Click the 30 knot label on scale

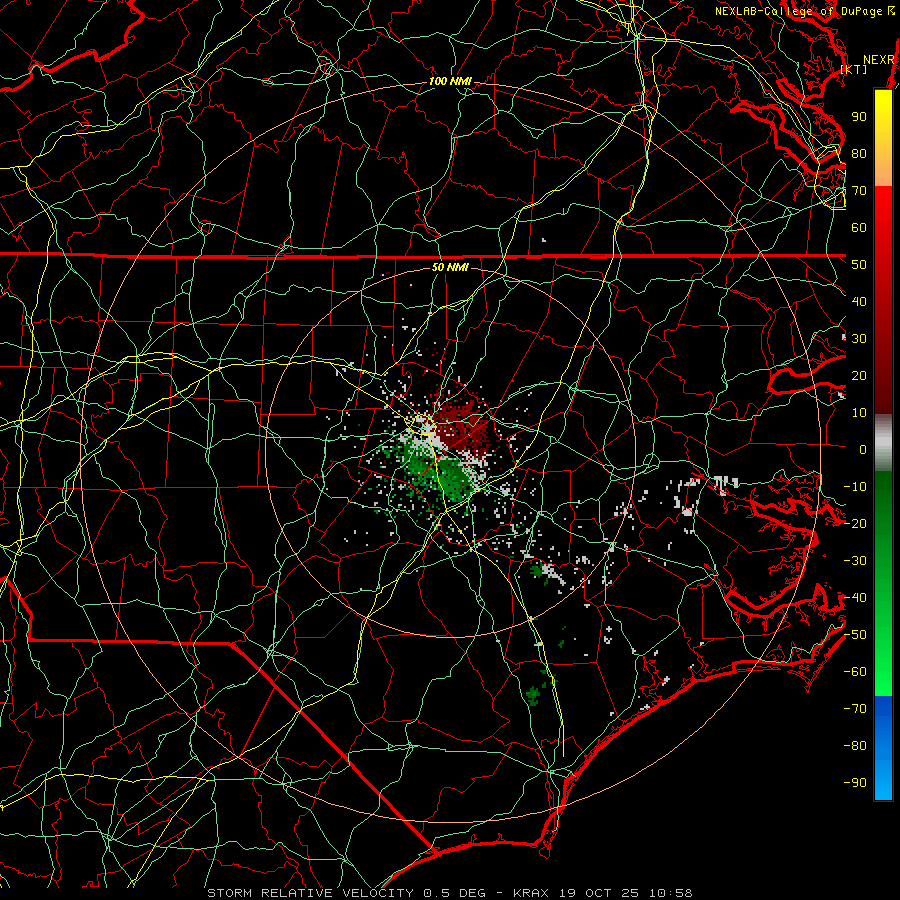point(859,339)
